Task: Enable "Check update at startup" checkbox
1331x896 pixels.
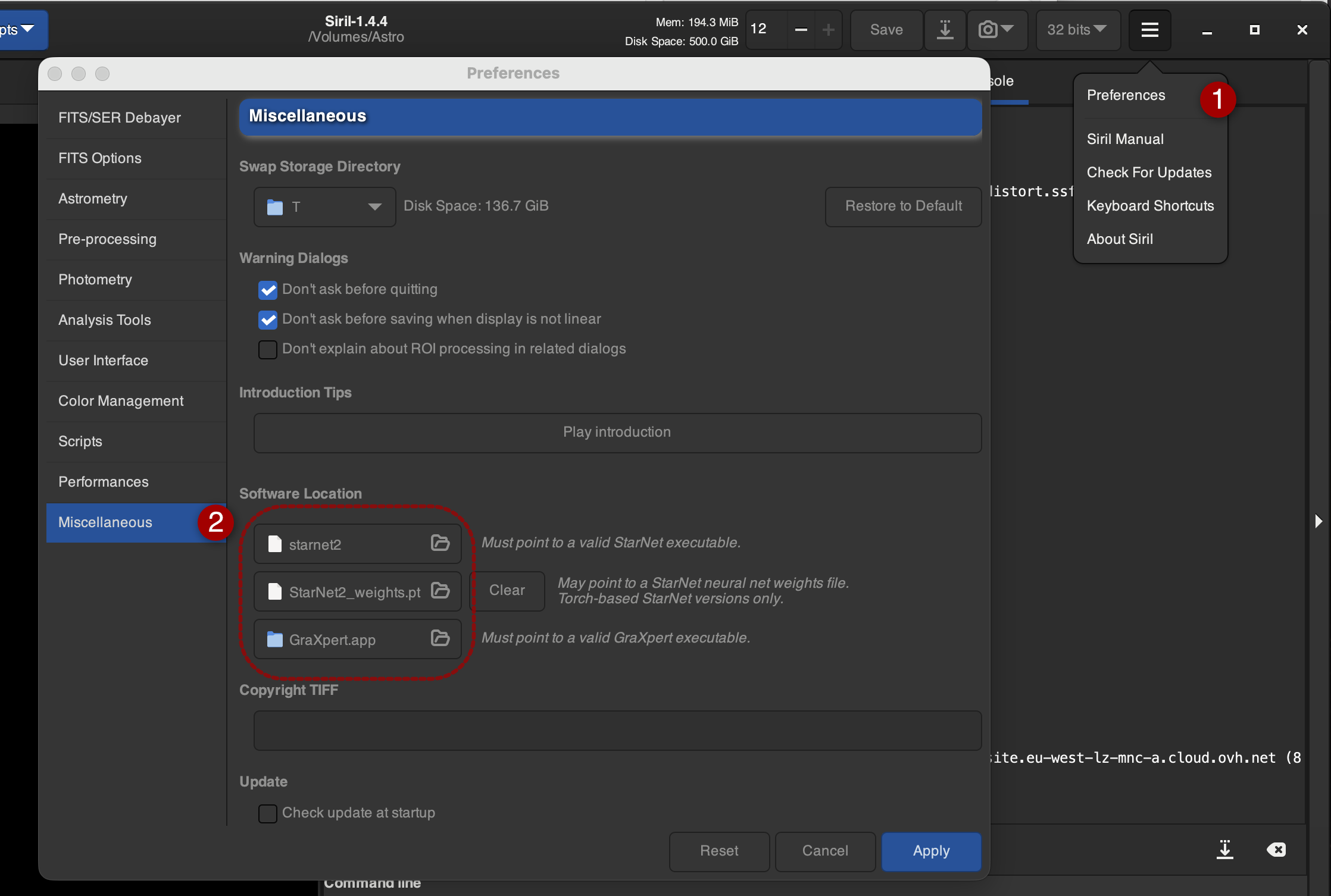Action: tap(268, 813)
